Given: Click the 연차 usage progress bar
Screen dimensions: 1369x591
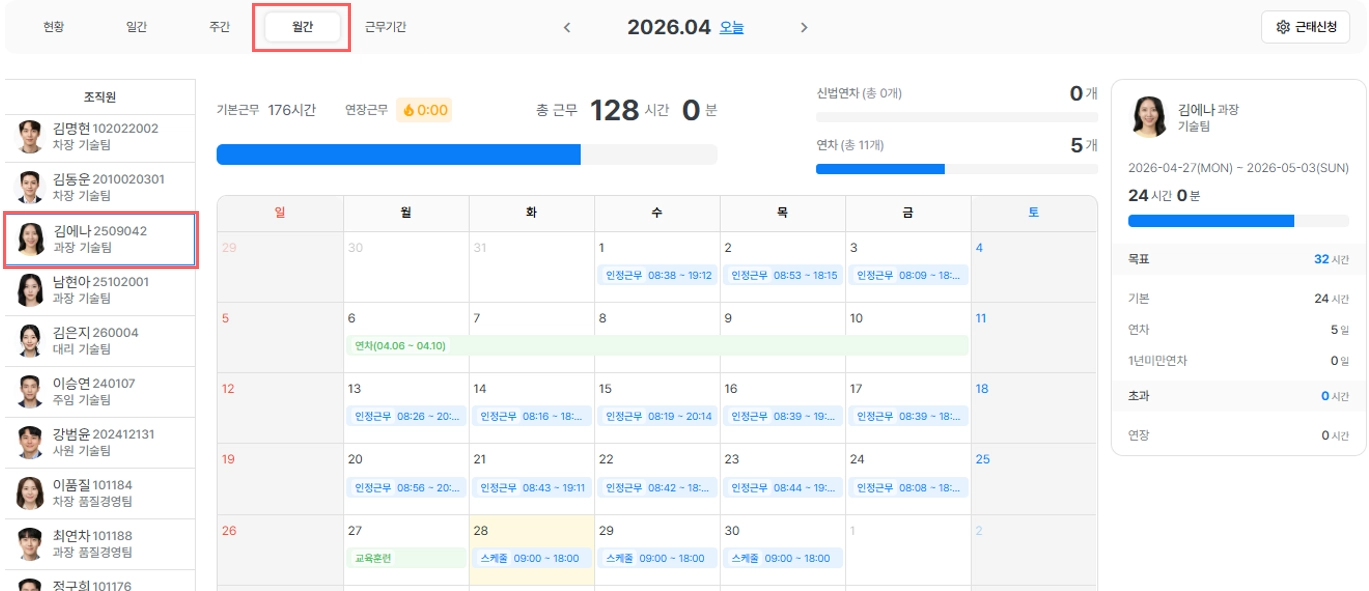Looking at the screenshot, I should [957, 169].
